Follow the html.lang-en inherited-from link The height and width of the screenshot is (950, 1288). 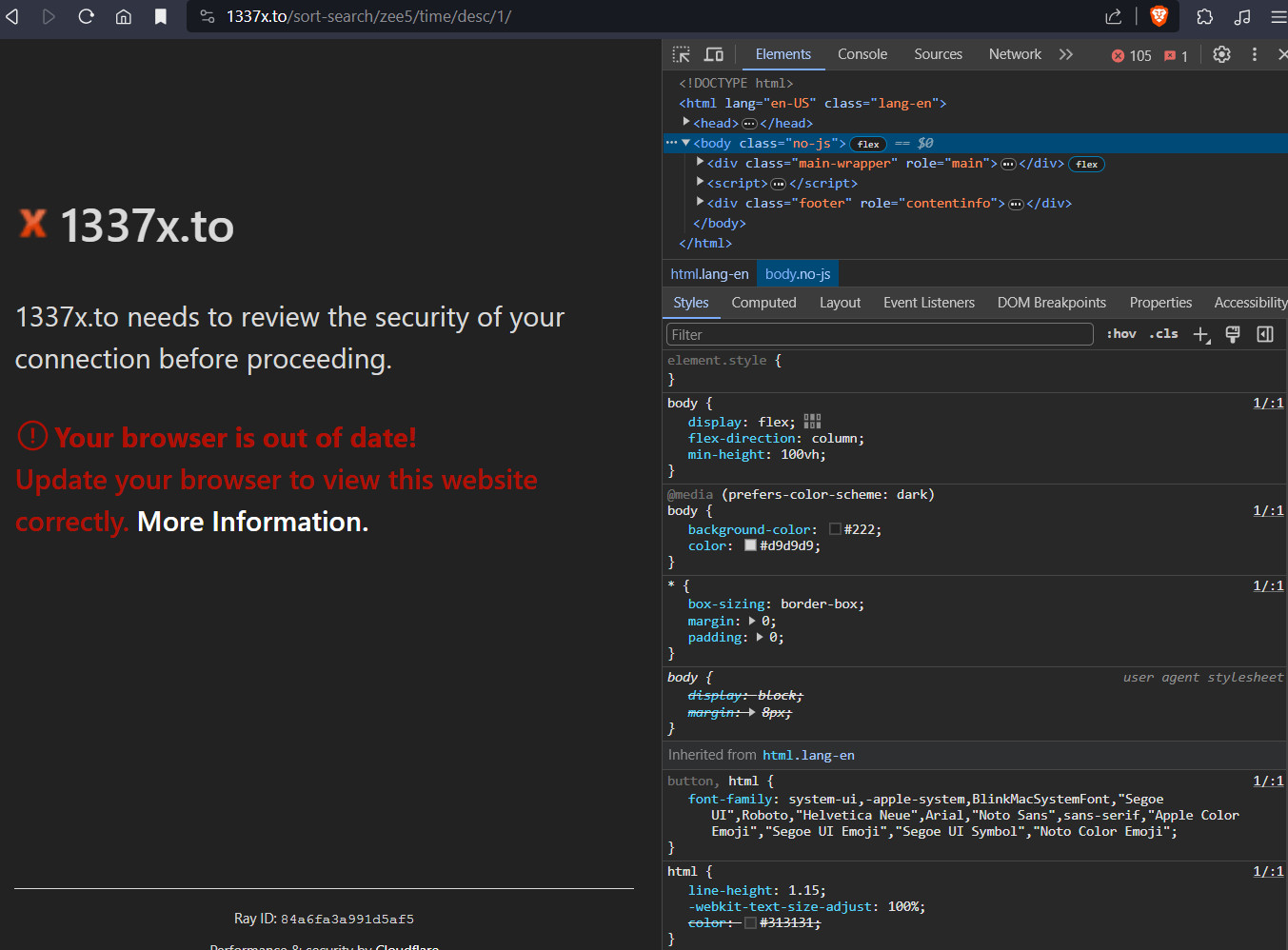click(x=808, y=755)
